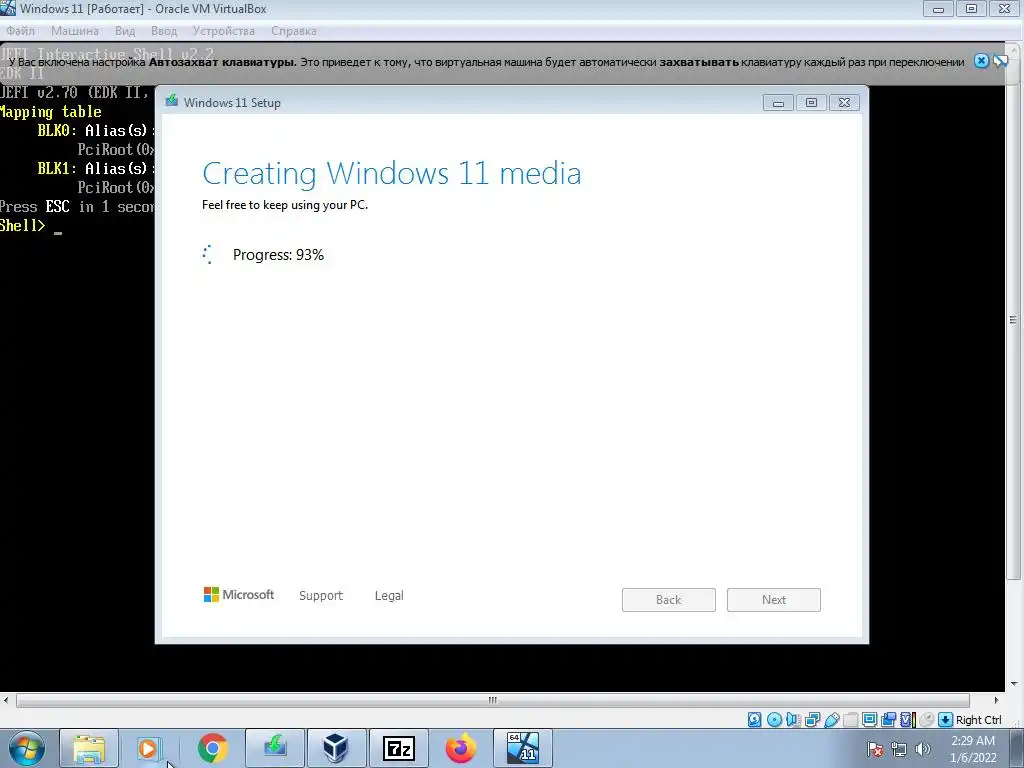This screenshot has width=1024, height=768.
Task: Click the VM horizontal scrollbar thumb
Action: point(492,700)
